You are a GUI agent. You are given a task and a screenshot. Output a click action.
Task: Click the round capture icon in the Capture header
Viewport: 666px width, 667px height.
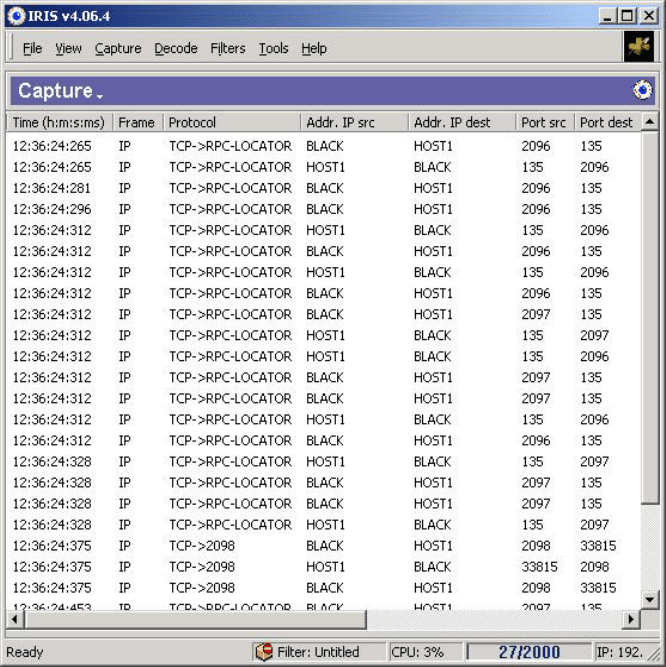pyautogui.click(x=642, y=91)
